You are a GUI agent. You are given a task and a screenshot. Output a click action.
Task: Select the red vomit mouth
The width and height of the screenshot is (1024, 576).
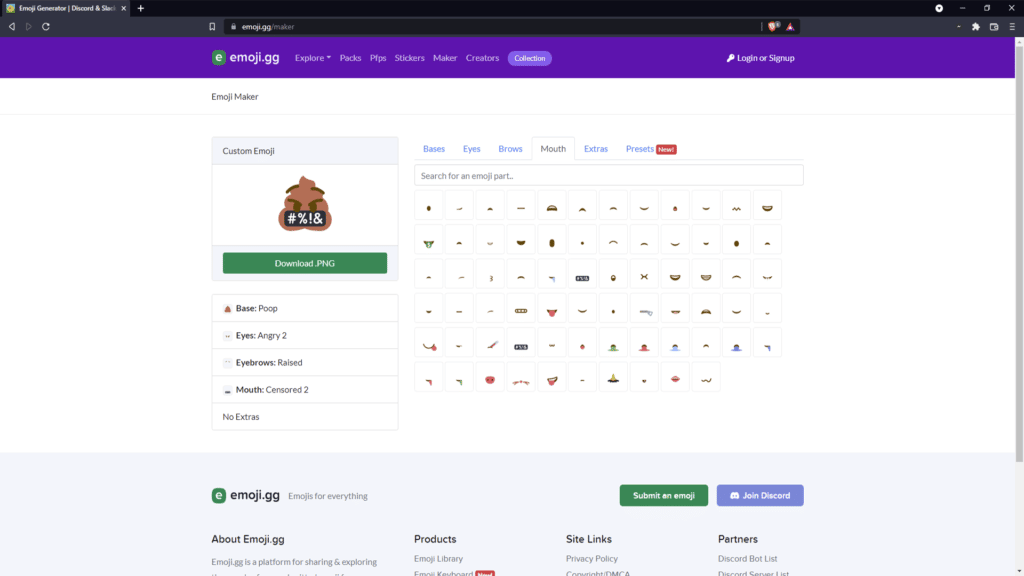645,344
